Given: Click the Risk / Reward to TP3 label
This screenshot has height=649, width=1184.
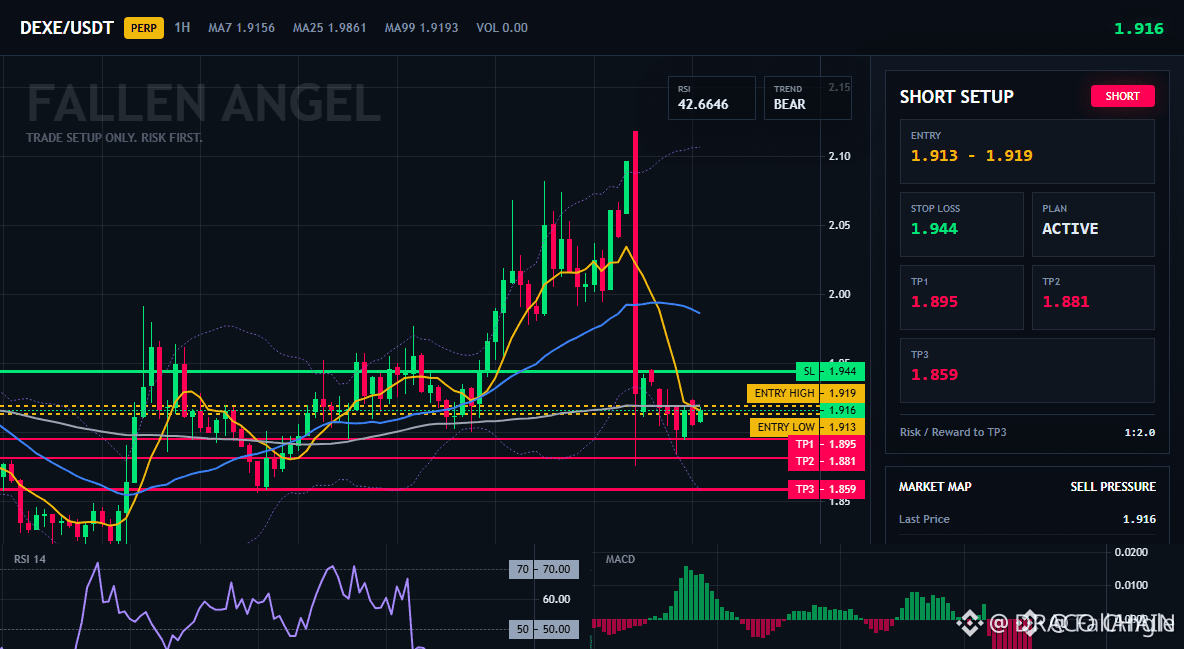Looking at the screenshot, I should (x=953, y=432).
